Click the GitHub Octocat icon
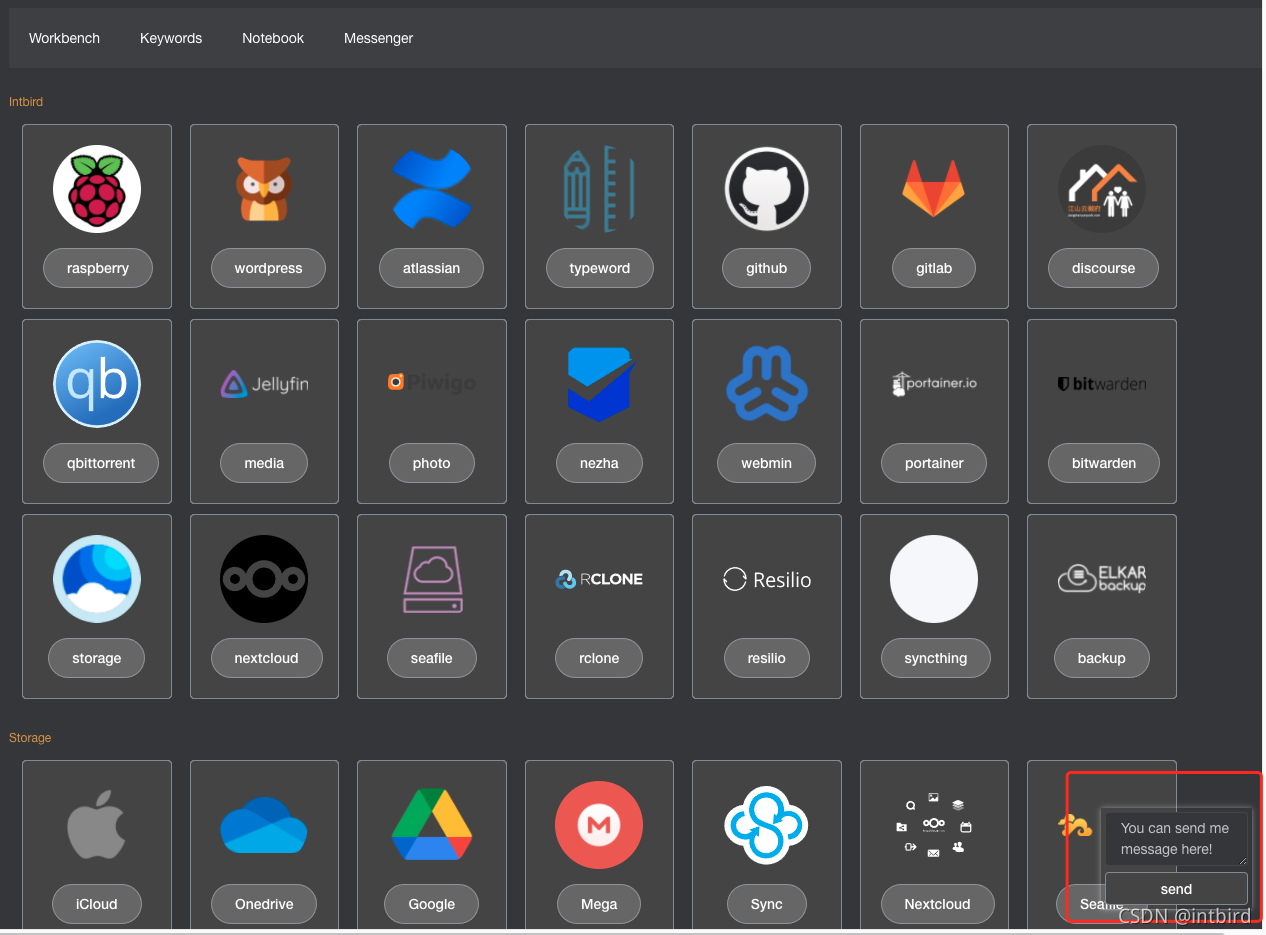Viewport: 1266px width, 935px height. pyautogui.click(x=767, y=189)
